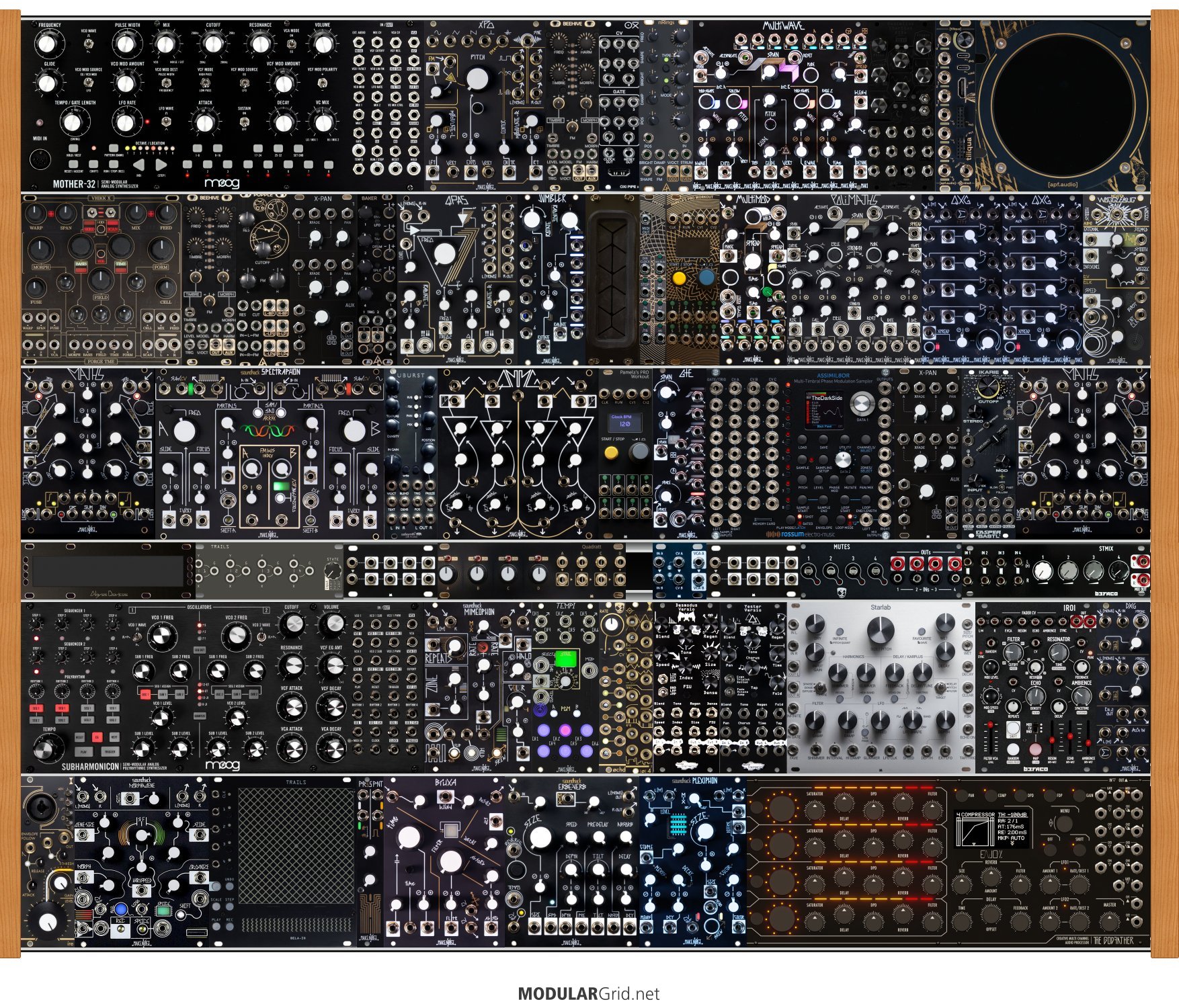Click the VCO Mod Amount knob on Mother-32

(127, 83)
